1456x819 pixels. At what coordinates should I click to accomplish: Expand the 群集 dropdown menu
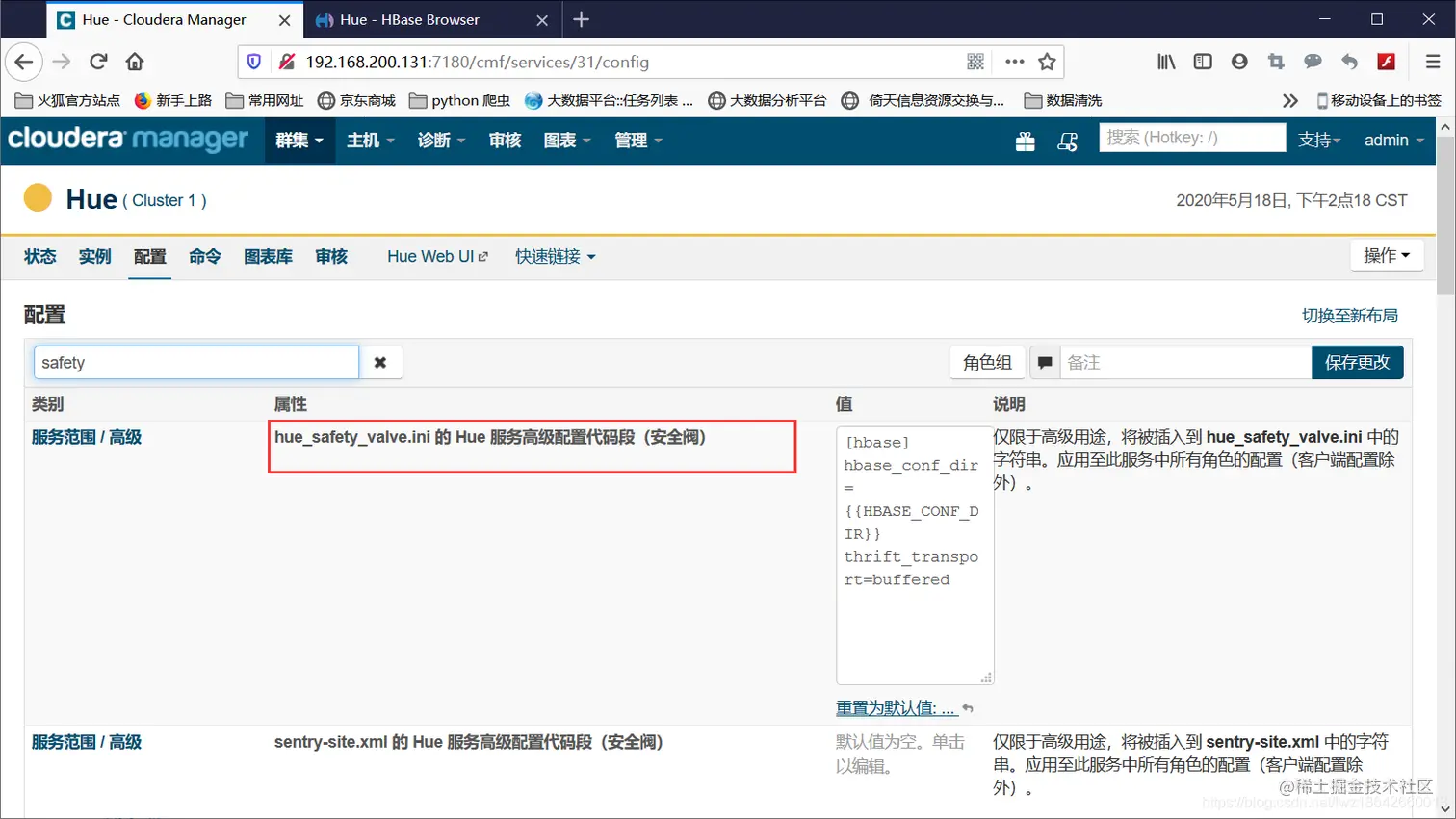(299, 141)
